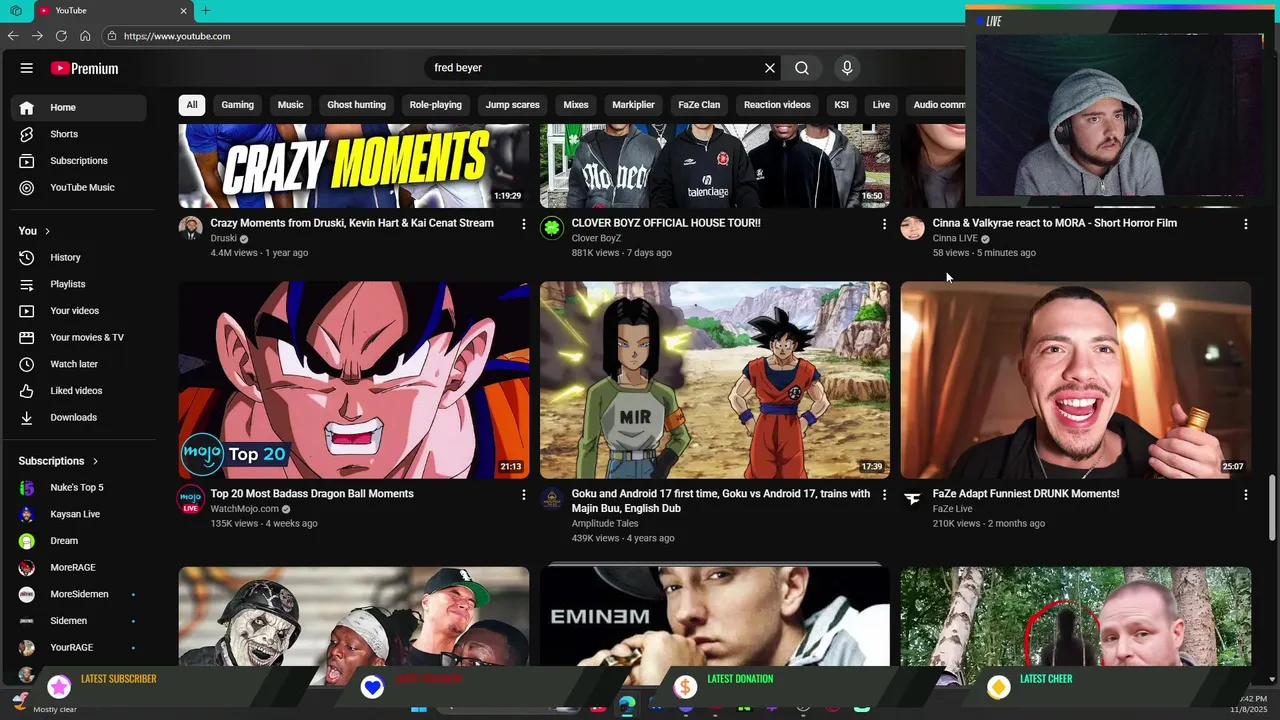Open more options for Clover Boyz house tour
This screenshot has height=720, width=1280.
(x=884, y=224)
